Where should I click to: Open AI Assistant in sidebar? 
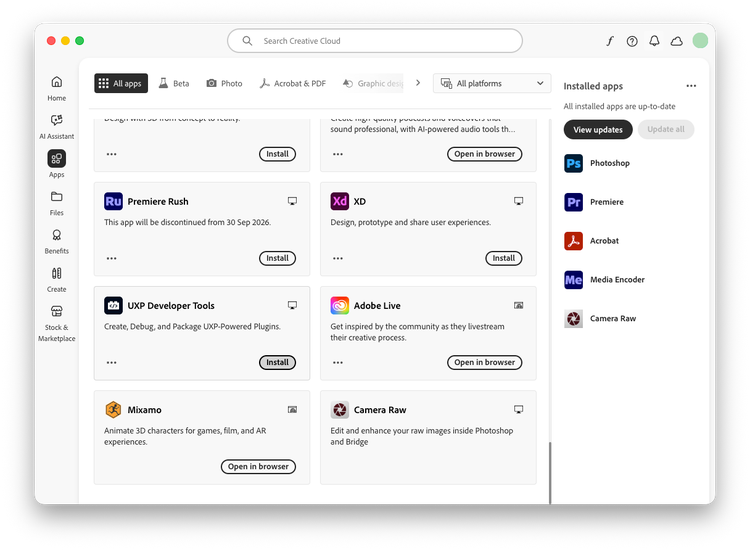click(x=56, y=126)
